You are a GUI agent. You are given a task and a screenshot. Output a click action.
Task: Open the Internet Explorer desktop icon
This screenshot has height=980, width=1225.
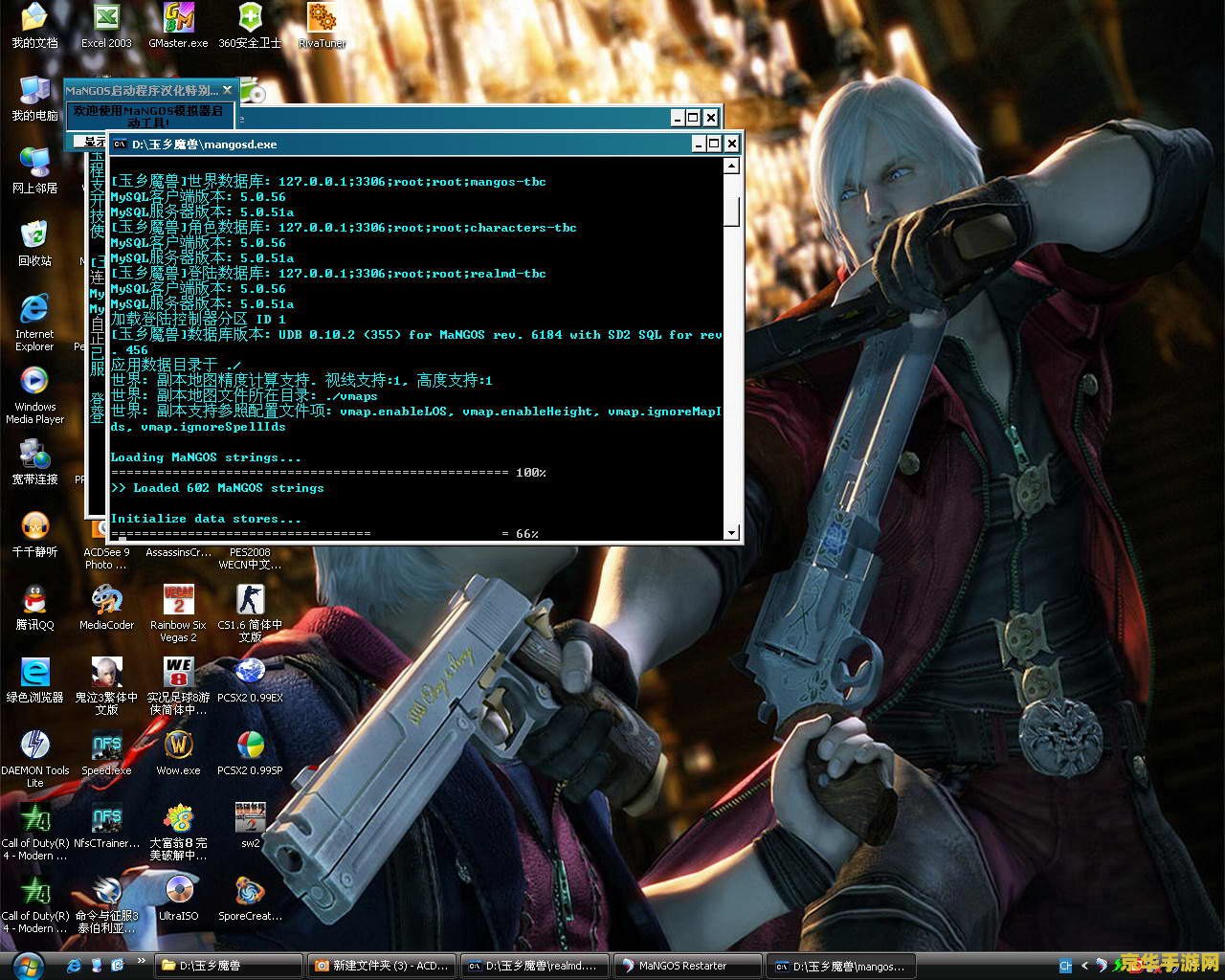click(34, 323)
